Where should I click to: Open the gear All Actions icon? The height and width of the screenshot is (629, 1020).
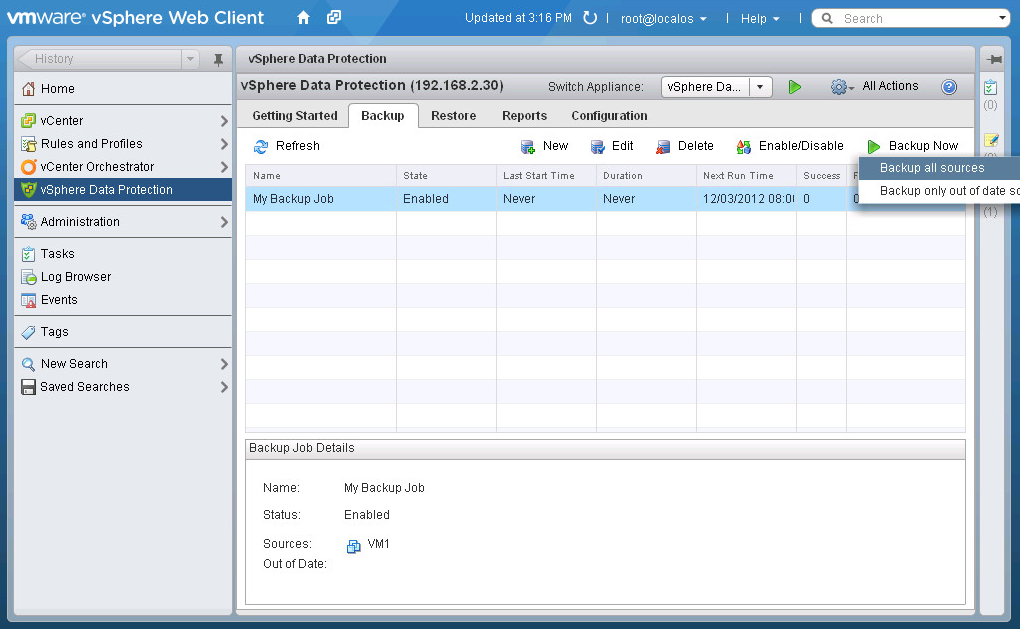(841, 87)
